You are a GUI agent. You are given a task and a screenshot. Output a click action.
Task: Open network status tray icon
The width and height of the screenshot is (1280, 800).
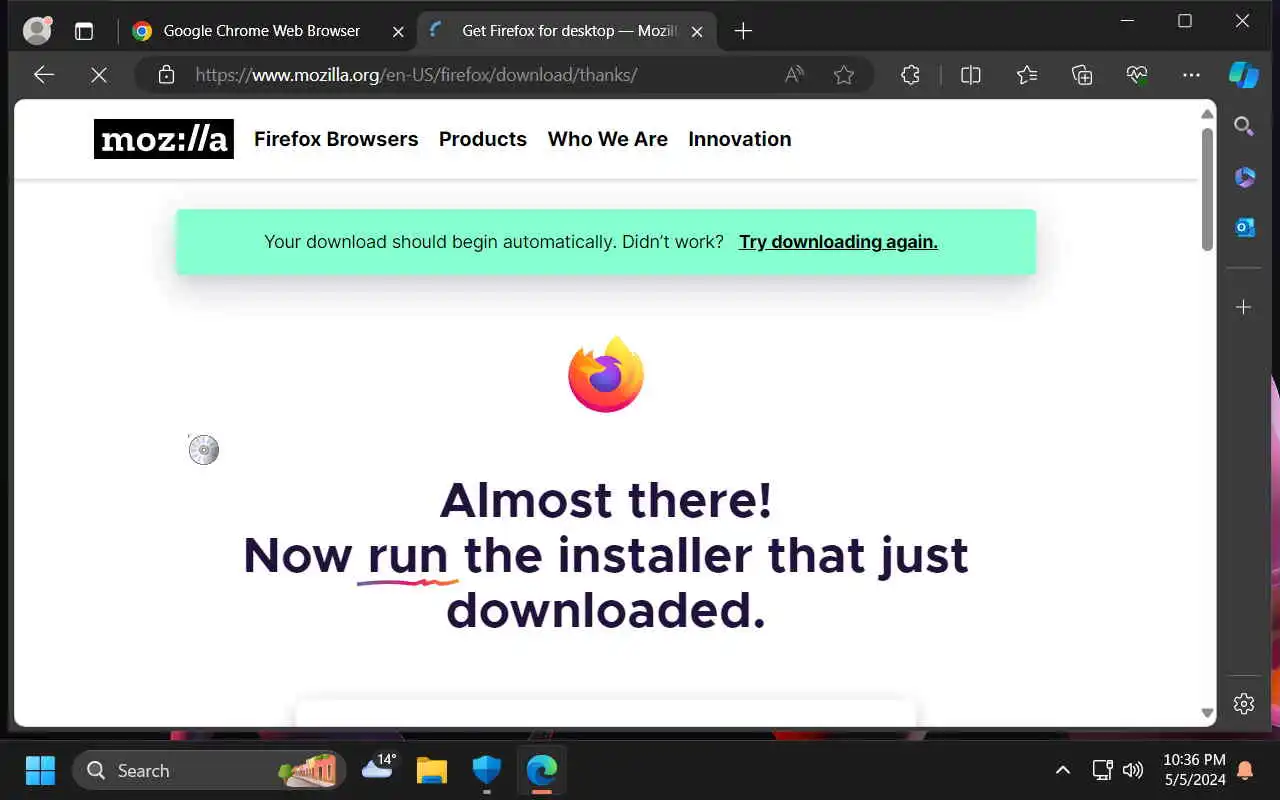pos(1102,770)
